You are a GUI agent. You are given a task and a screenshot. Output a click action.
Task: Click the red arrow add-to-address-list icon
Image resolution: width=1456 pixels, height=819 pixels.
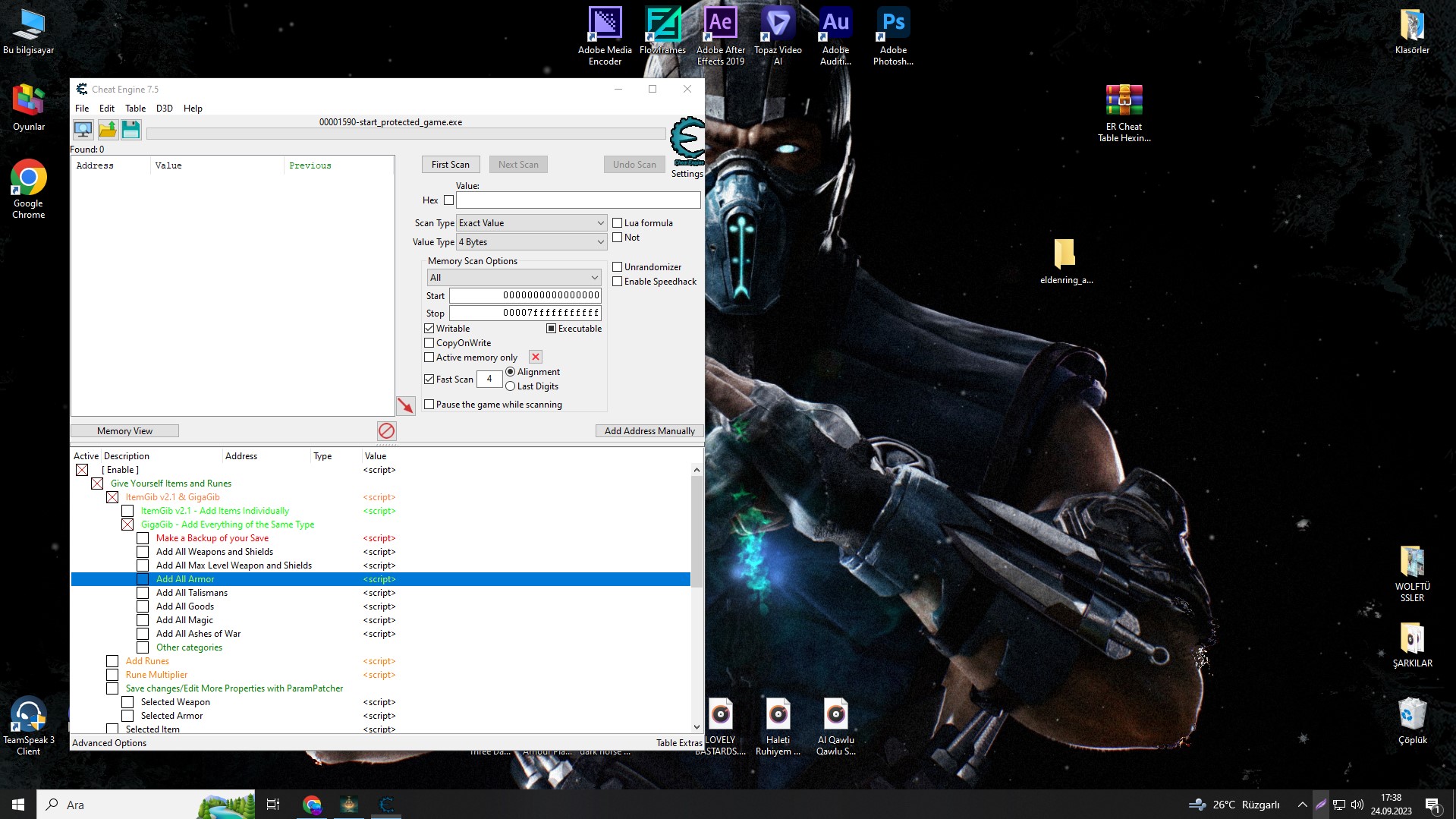[406, 406]
